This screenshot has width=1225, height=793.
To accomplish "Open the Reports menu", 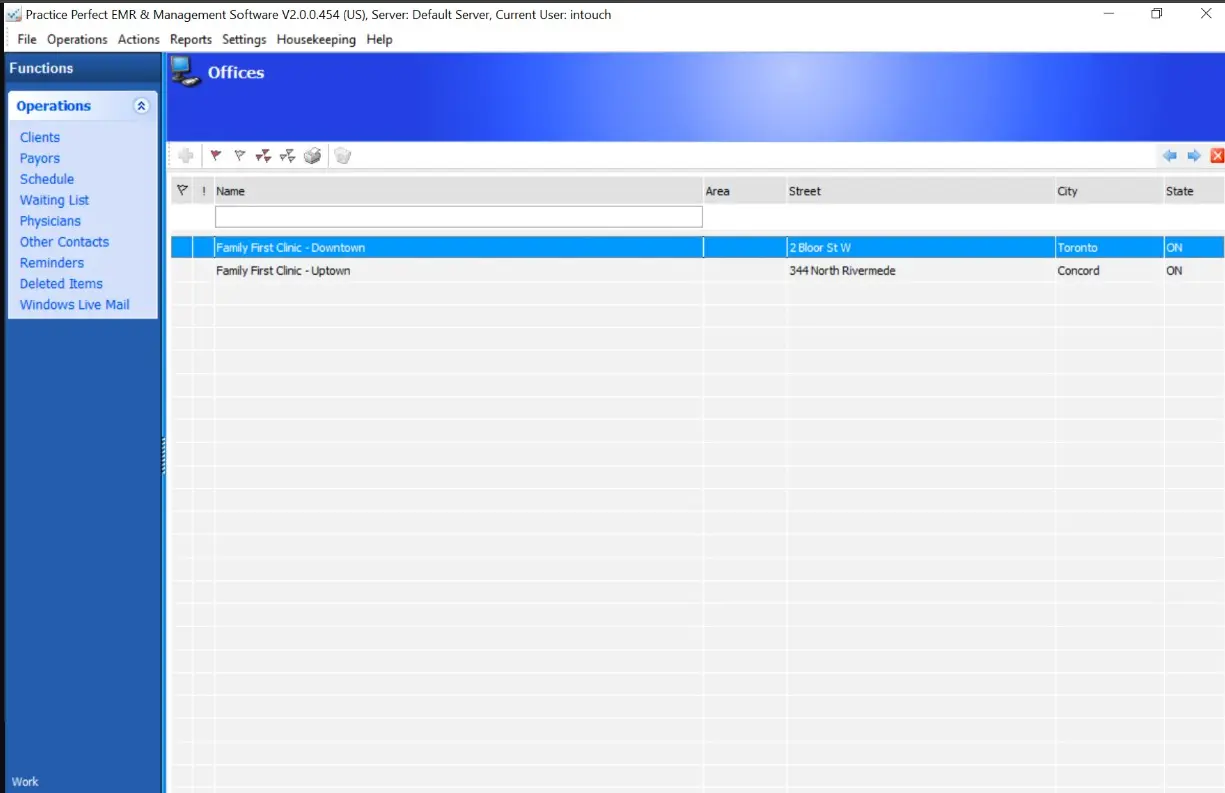I will tap(191, 39).
